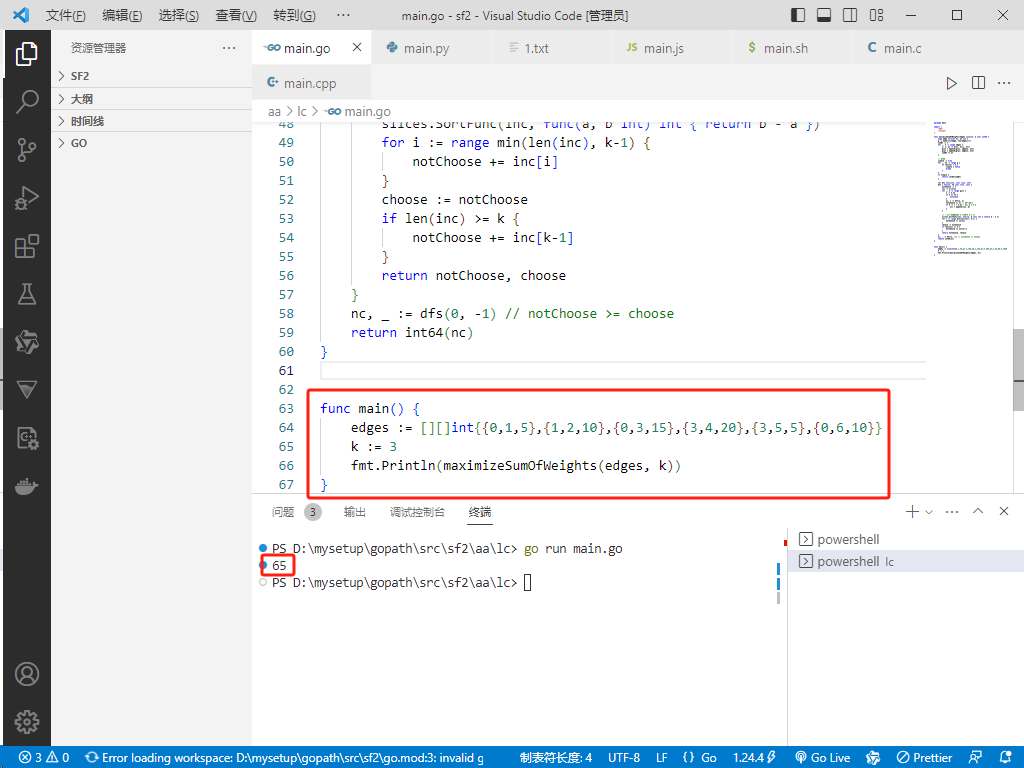Expand the 大纲 outline section
The image size is (1024, 768).
coord(152,99)
